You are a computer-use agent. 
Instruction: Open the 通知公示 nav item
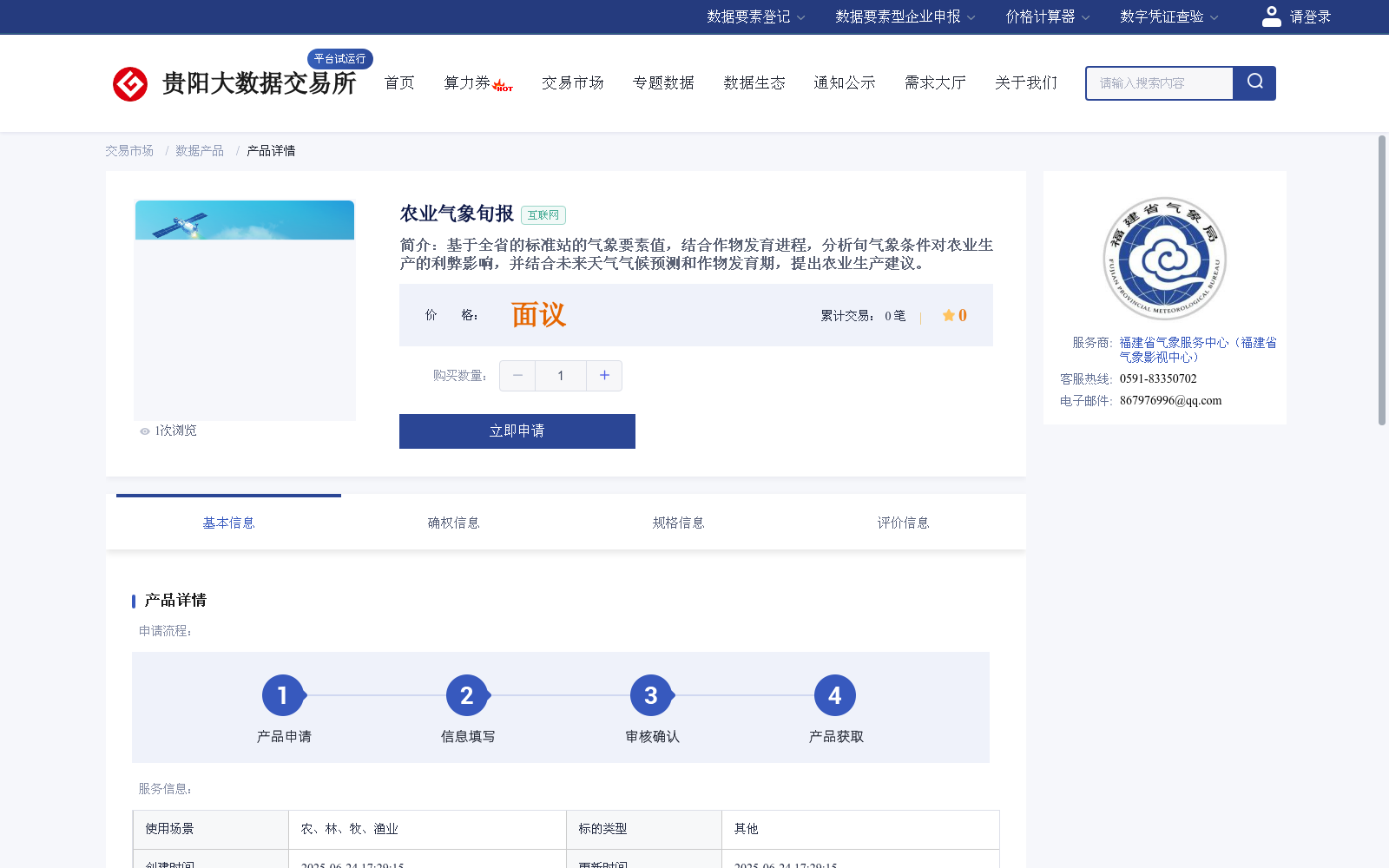tap(845, 82)
